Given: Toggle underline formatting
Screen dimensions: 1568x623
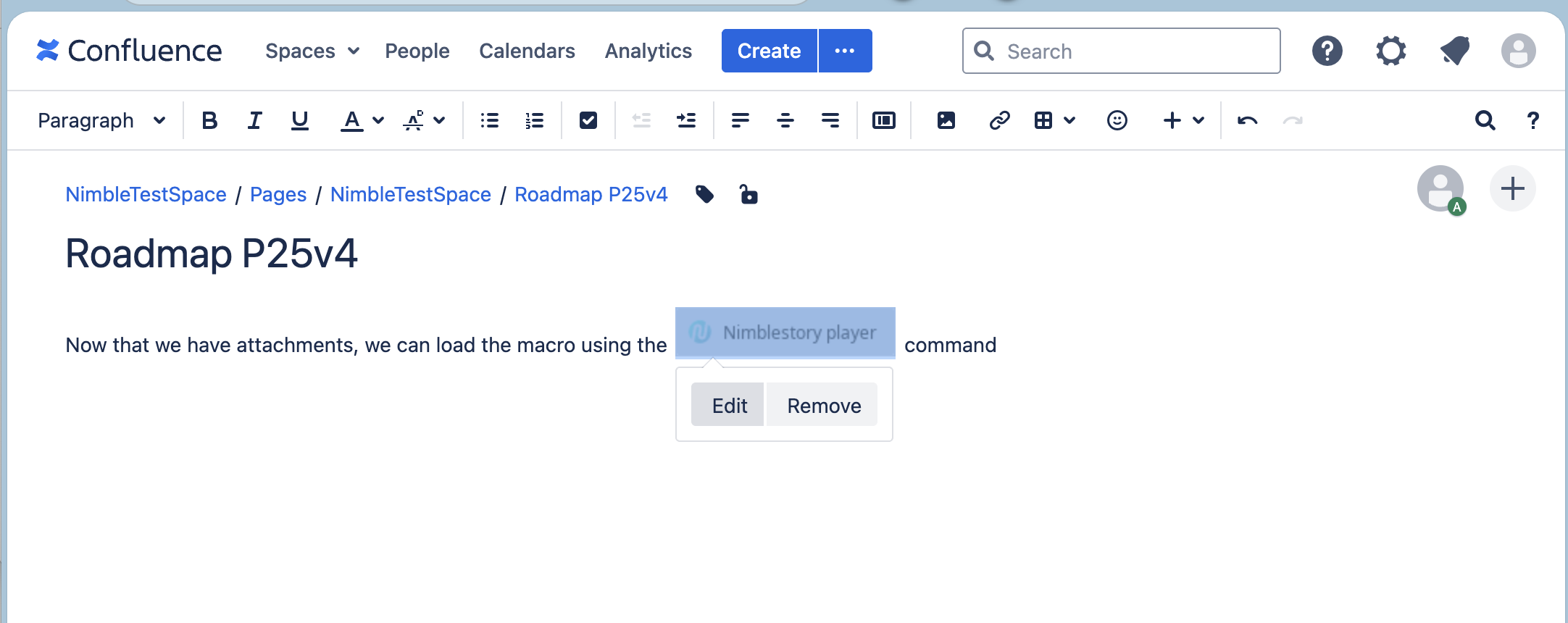Looking at the screenshot, I should (x=300, y=120).
